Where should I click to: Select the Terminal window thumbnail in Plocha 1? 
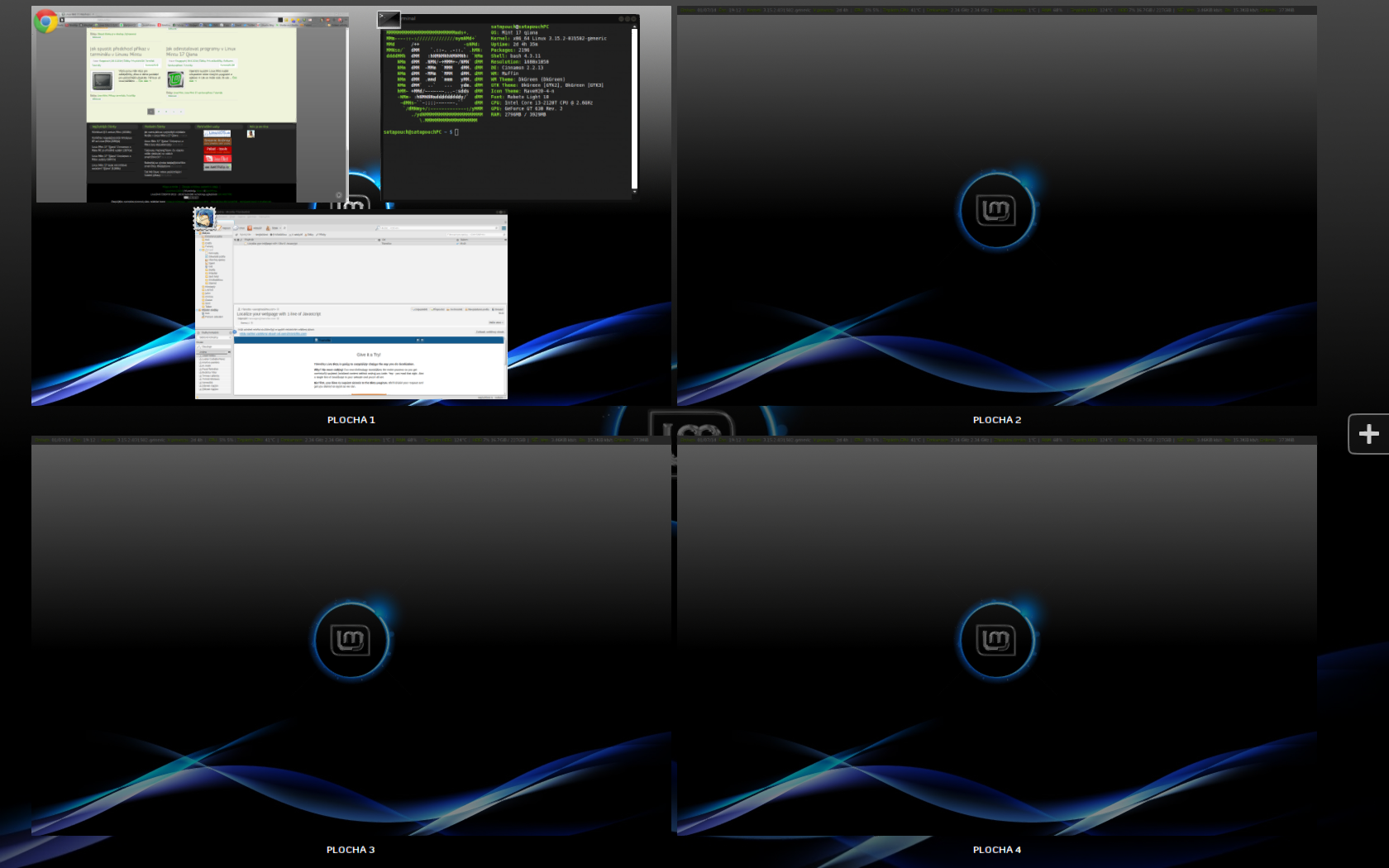[x=509, y=106]
